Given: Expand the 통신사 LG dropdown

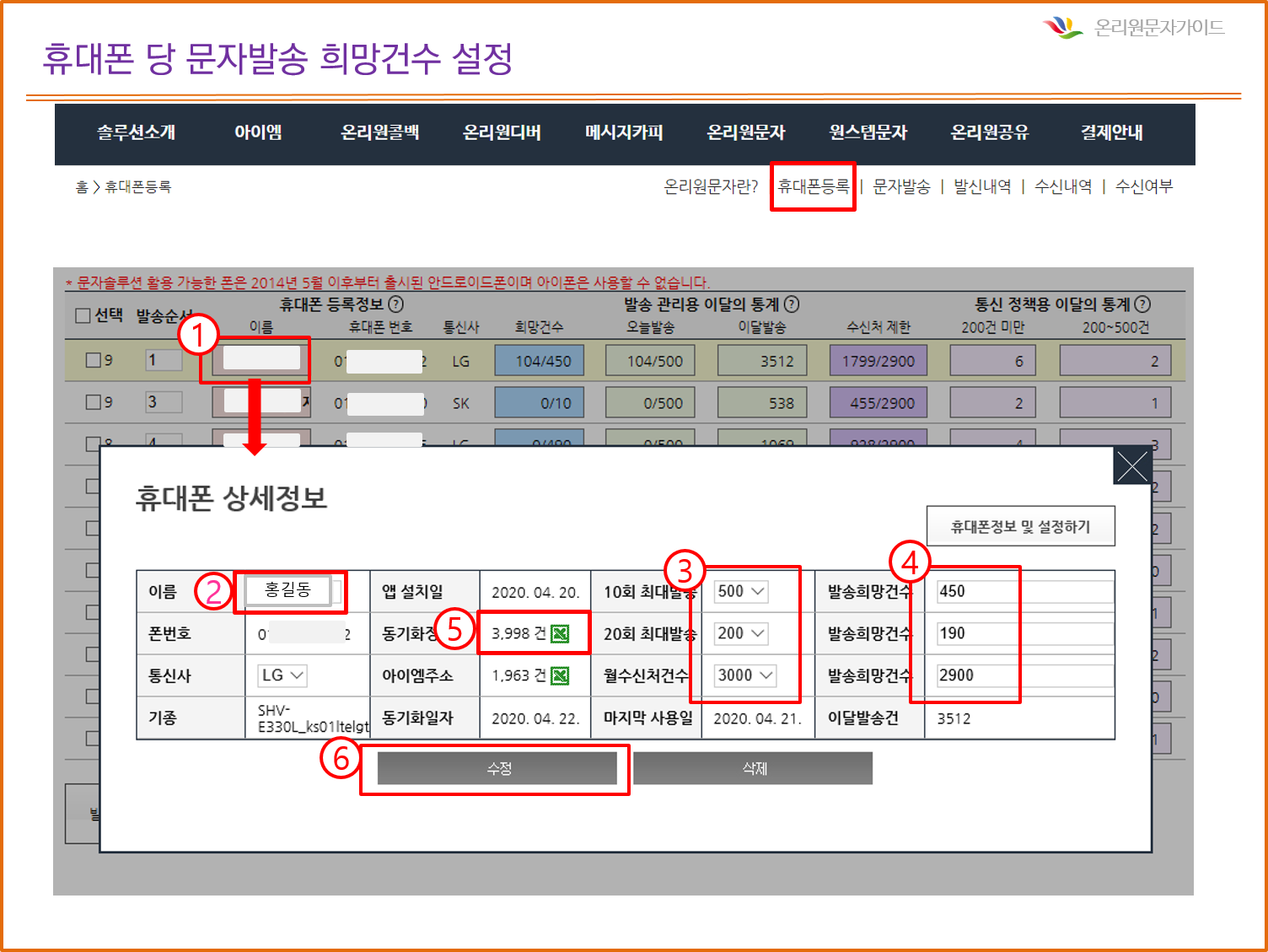Looking at the screenshot, I should point(282,675).
